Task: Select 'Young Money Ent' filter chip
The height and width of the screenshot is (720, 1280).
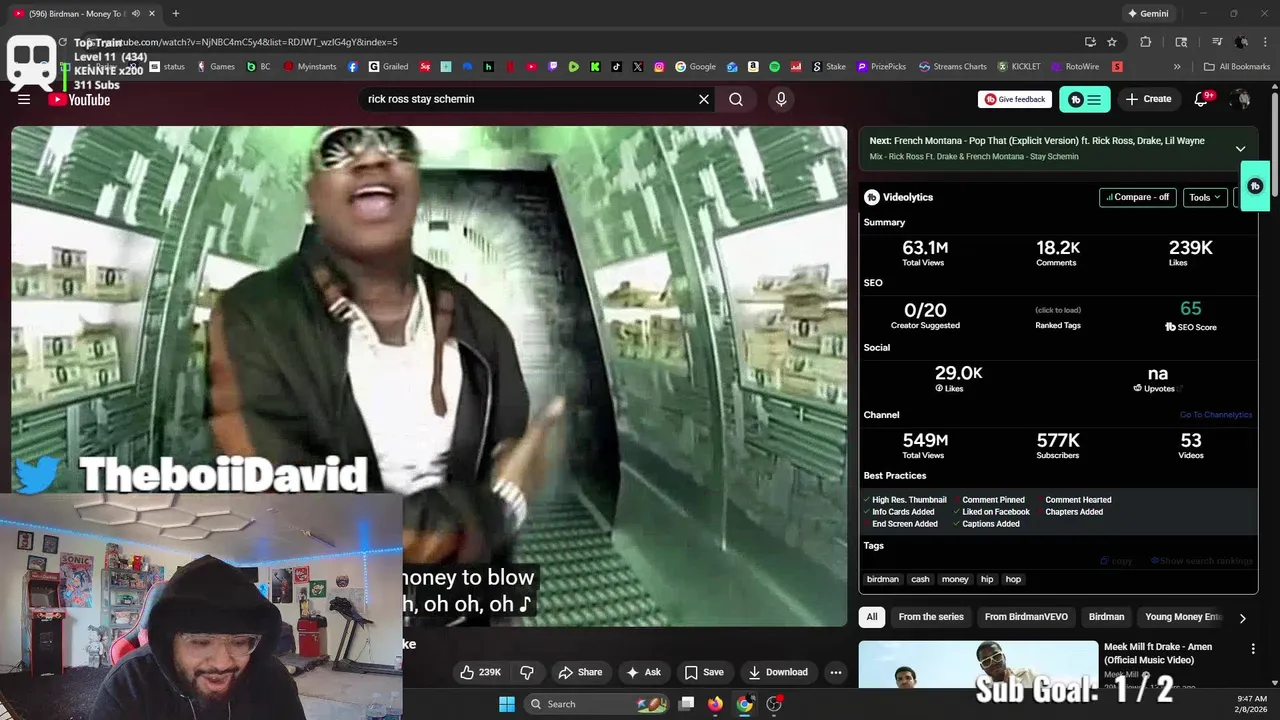Action: point(1184,617)
